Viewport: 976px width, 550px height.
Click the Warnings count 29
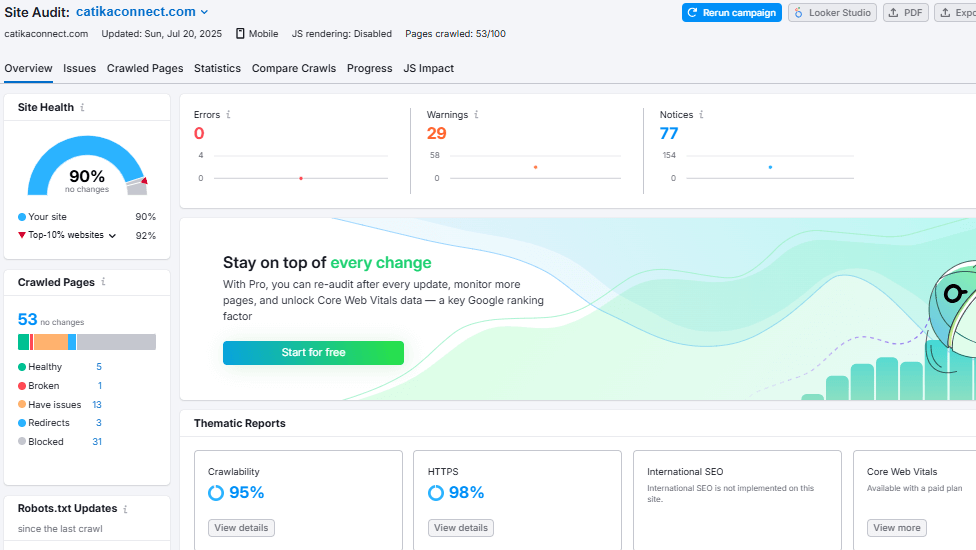point(436,133)
